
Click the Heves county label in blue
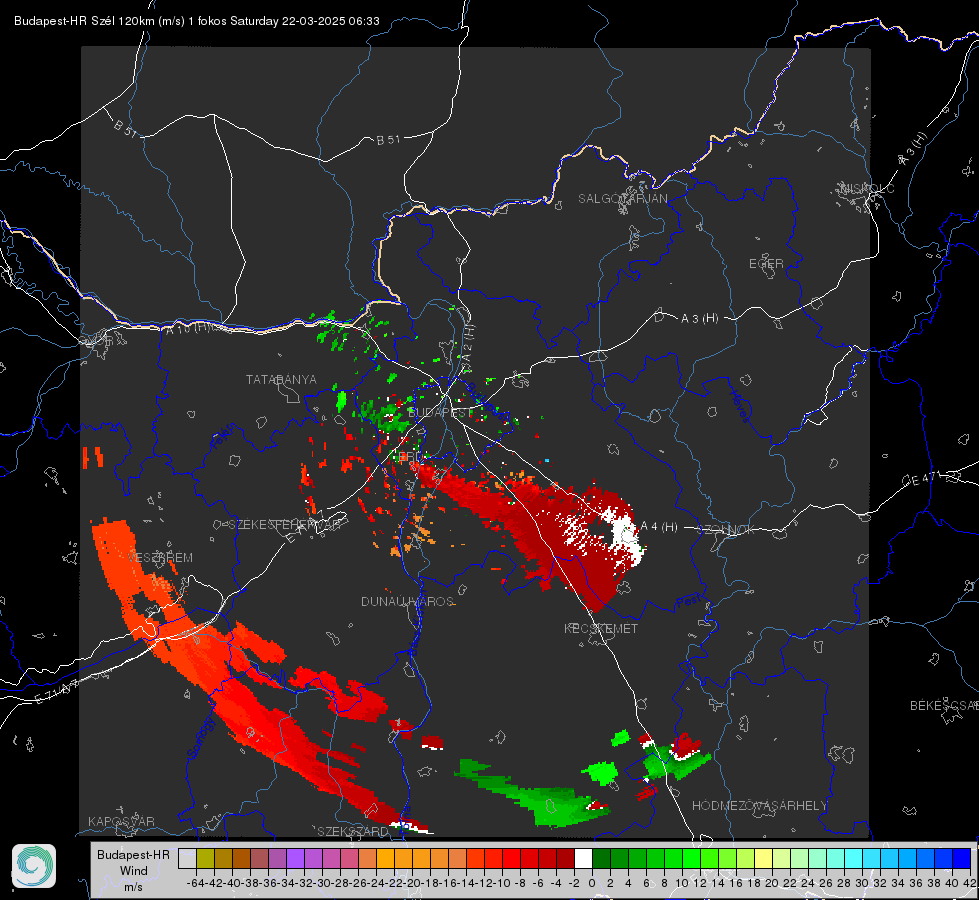tap(739, 406)
